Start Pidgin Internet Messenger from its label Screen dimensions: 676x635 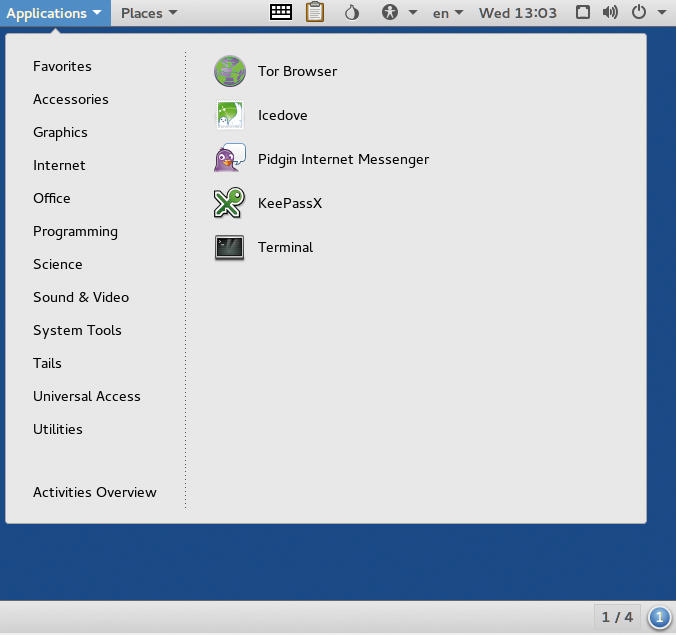click(x=344, y=160)
